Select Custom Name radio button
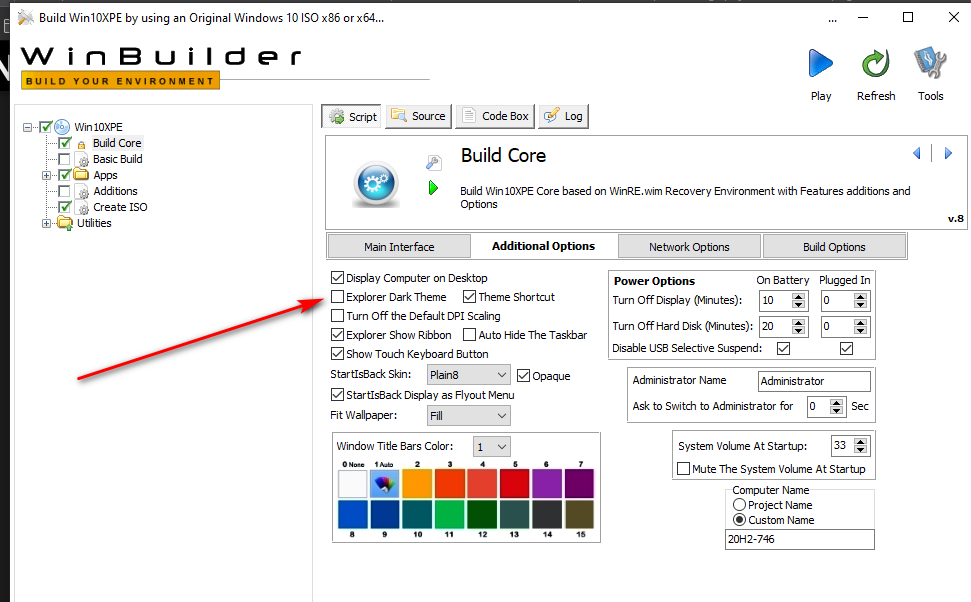 pos(739,520)
